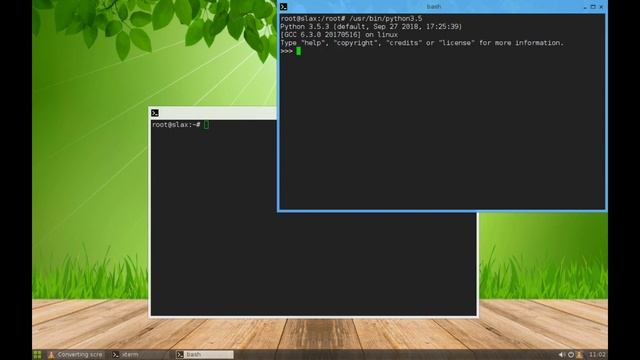
Task: Switch to the Converting scre taskbar entry
Action: tap(76, 355)
